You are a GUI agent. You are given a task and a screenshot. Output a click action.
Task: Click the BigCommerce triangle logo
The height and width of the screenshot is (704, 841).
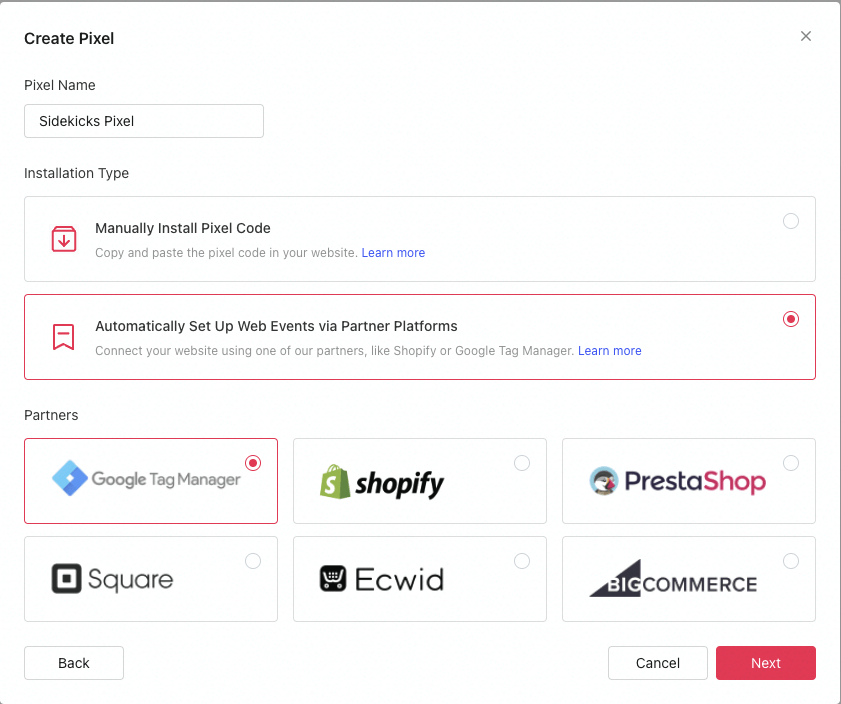click(x=616, y=578)
